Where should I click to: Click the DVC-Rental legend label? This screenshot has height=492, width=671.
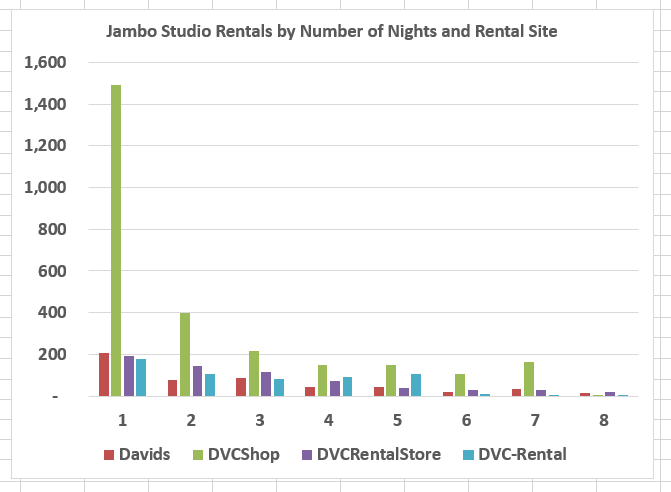pos(525,455)
